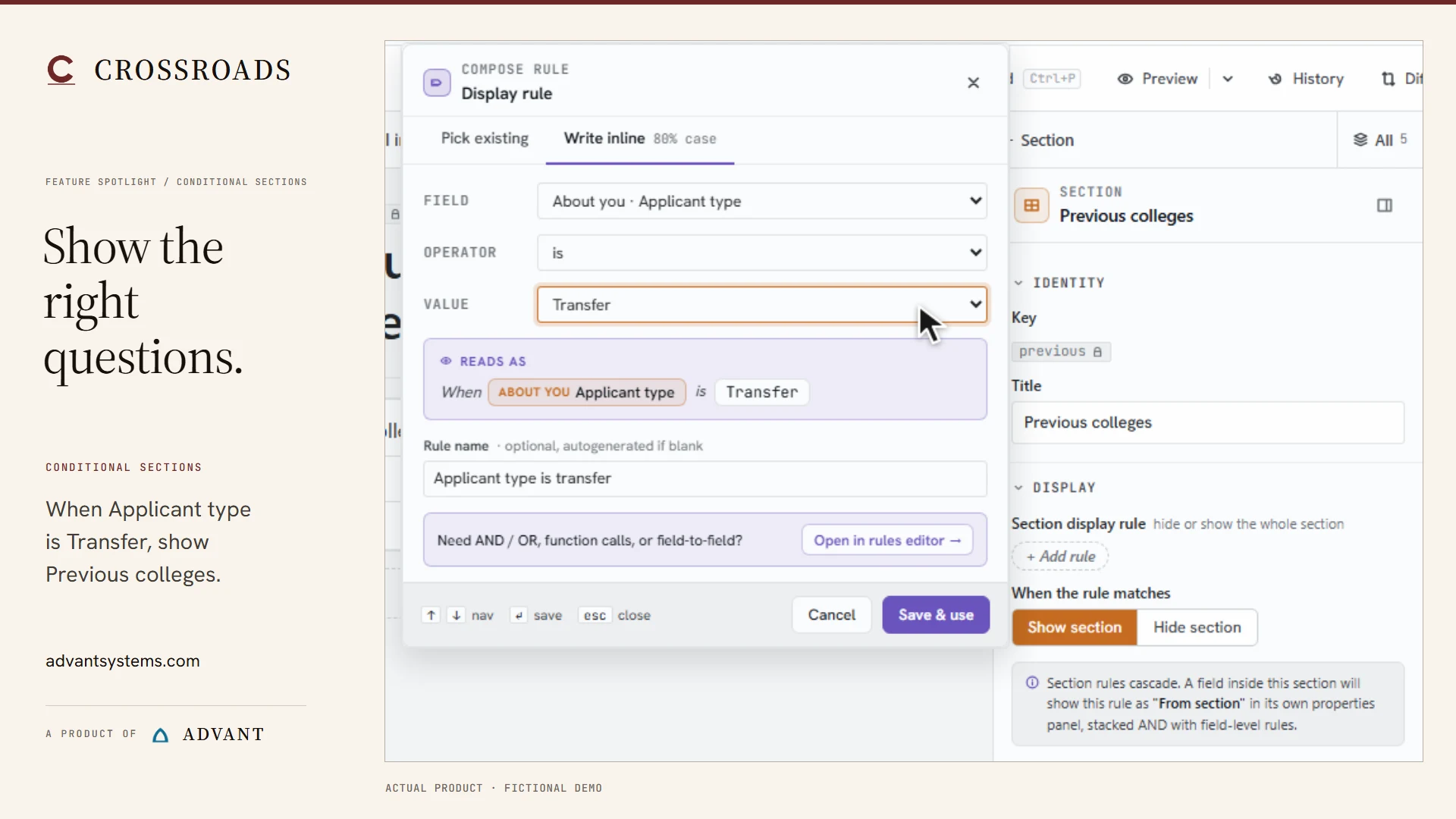Edit the Title field Previous colleges
Viewport: 1456px width, 819px height.
[x=1207, y=422]
